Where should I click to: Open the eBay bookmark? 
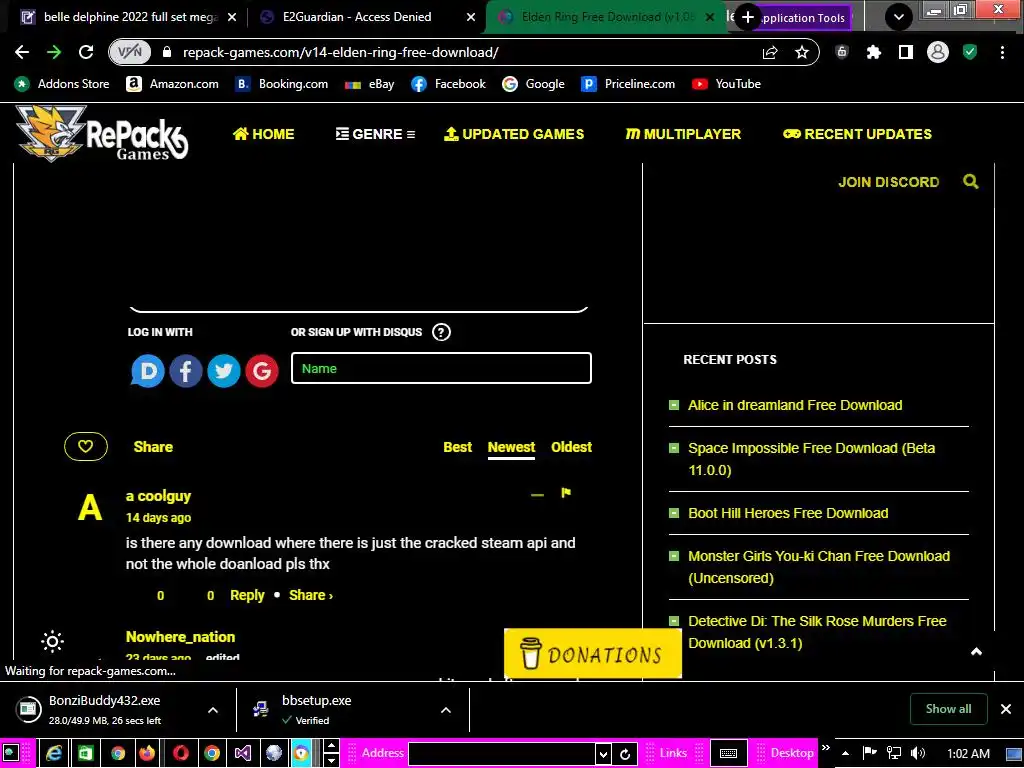click(370, 84)
